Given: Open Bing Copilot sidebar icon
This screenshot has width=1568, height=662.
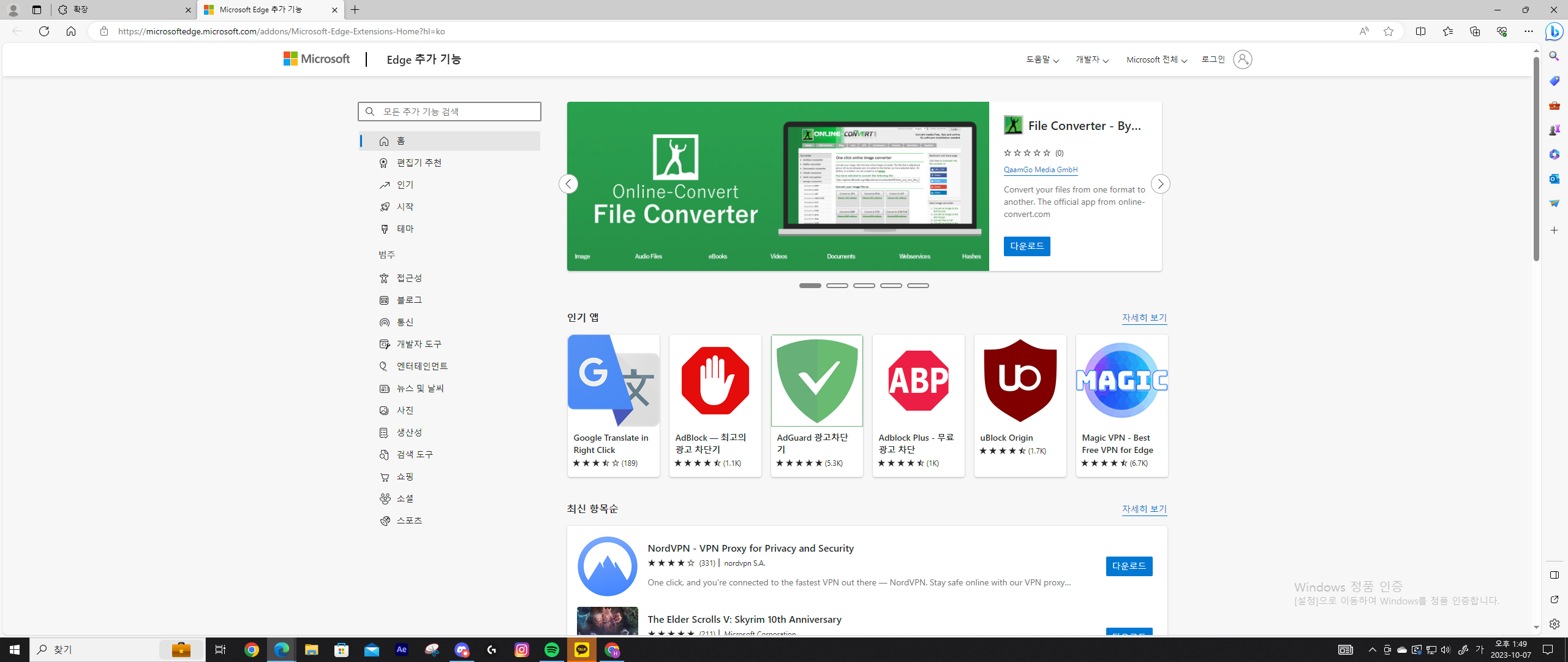Looking at the screenshot, I should [1554, 31].
